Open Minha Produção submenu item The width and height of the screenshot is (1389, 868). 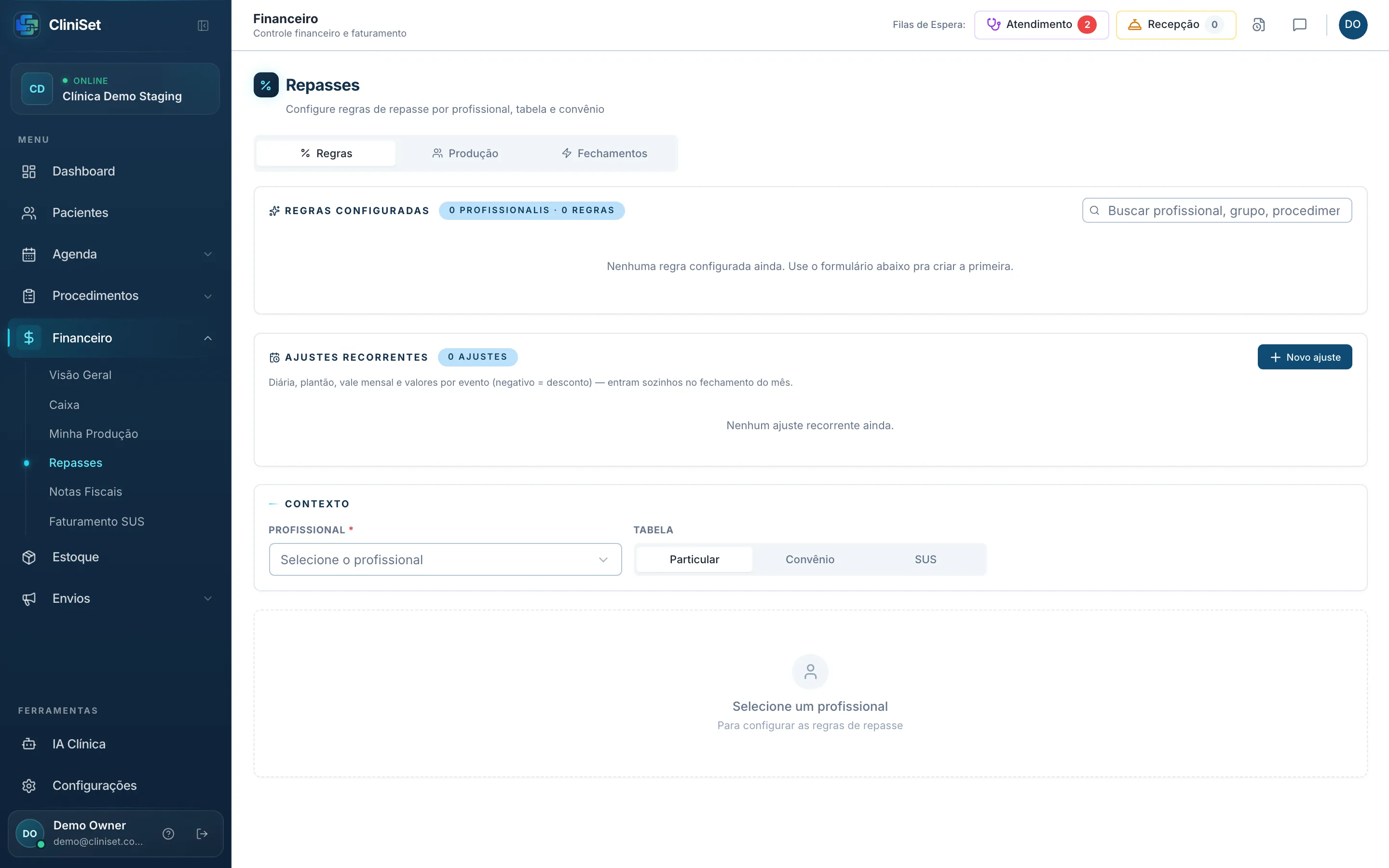pos(94,434)
